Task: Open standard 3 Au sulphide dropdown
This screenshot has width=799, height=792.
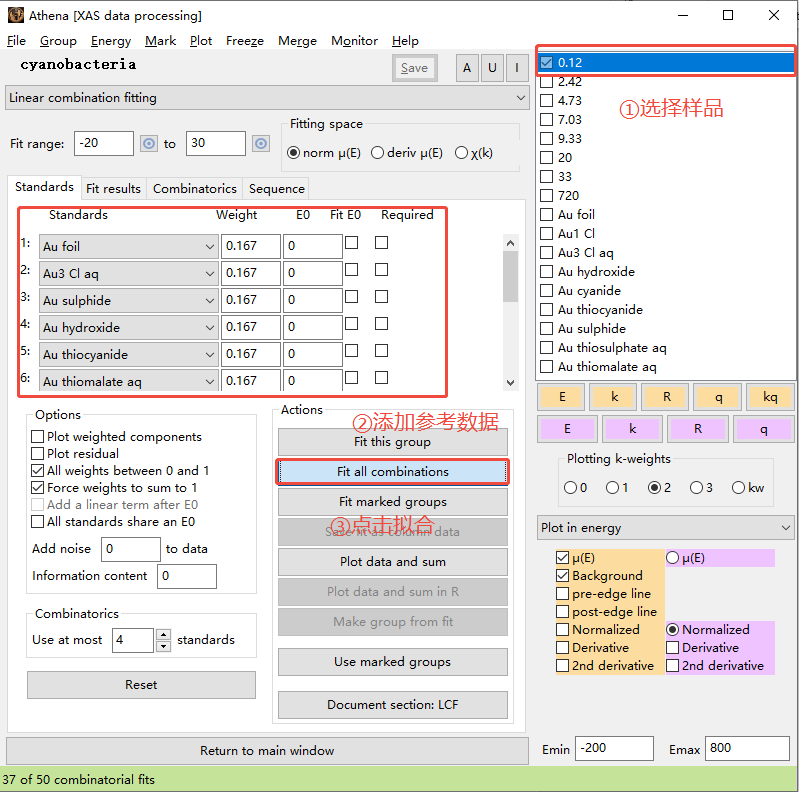Action: click(x=129, y=301)
